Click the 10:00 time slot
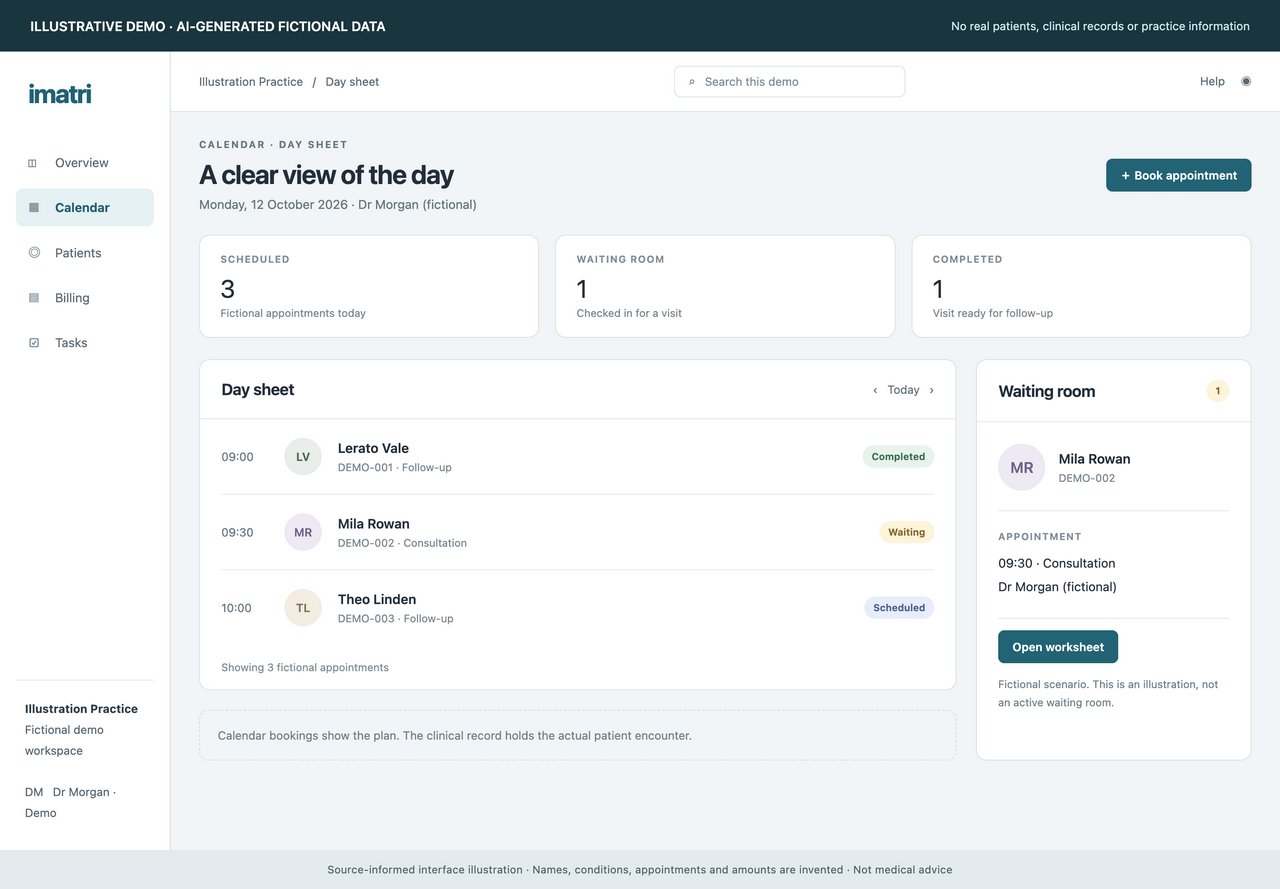The height and width of the screenshot is (889, 1280). click(x=237, y=608)
